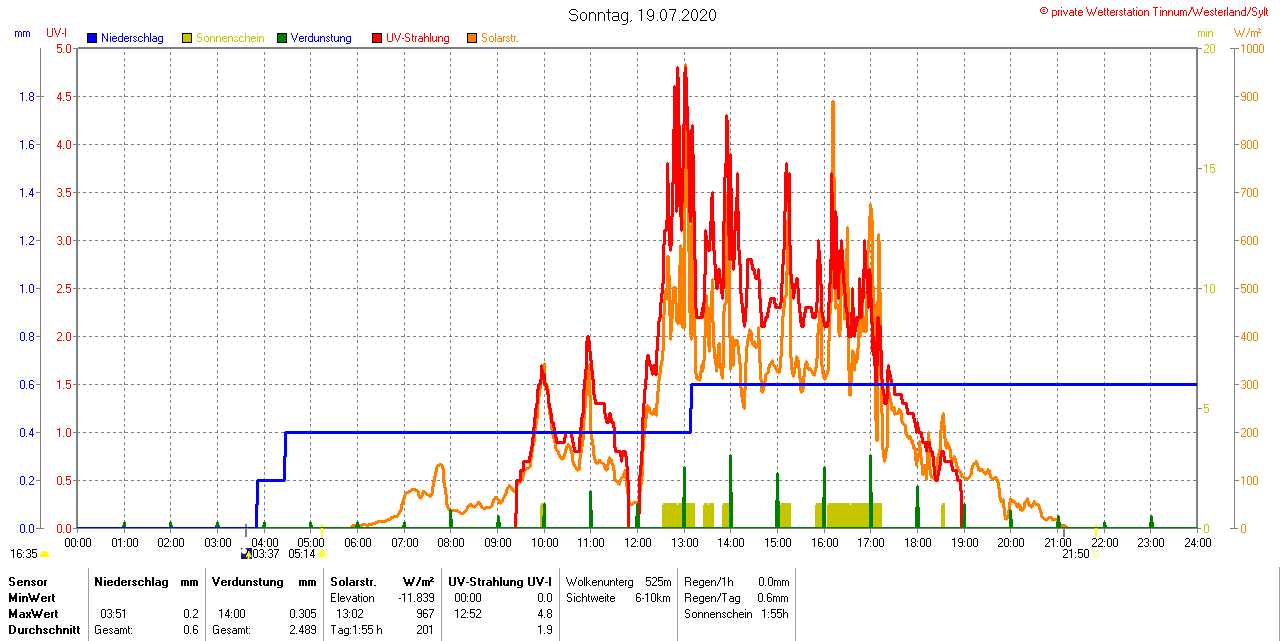This screenshot has width=1280, height=641.
Task: Click the 2.489 Verdunstung total value
Action: tap(303, 630)
